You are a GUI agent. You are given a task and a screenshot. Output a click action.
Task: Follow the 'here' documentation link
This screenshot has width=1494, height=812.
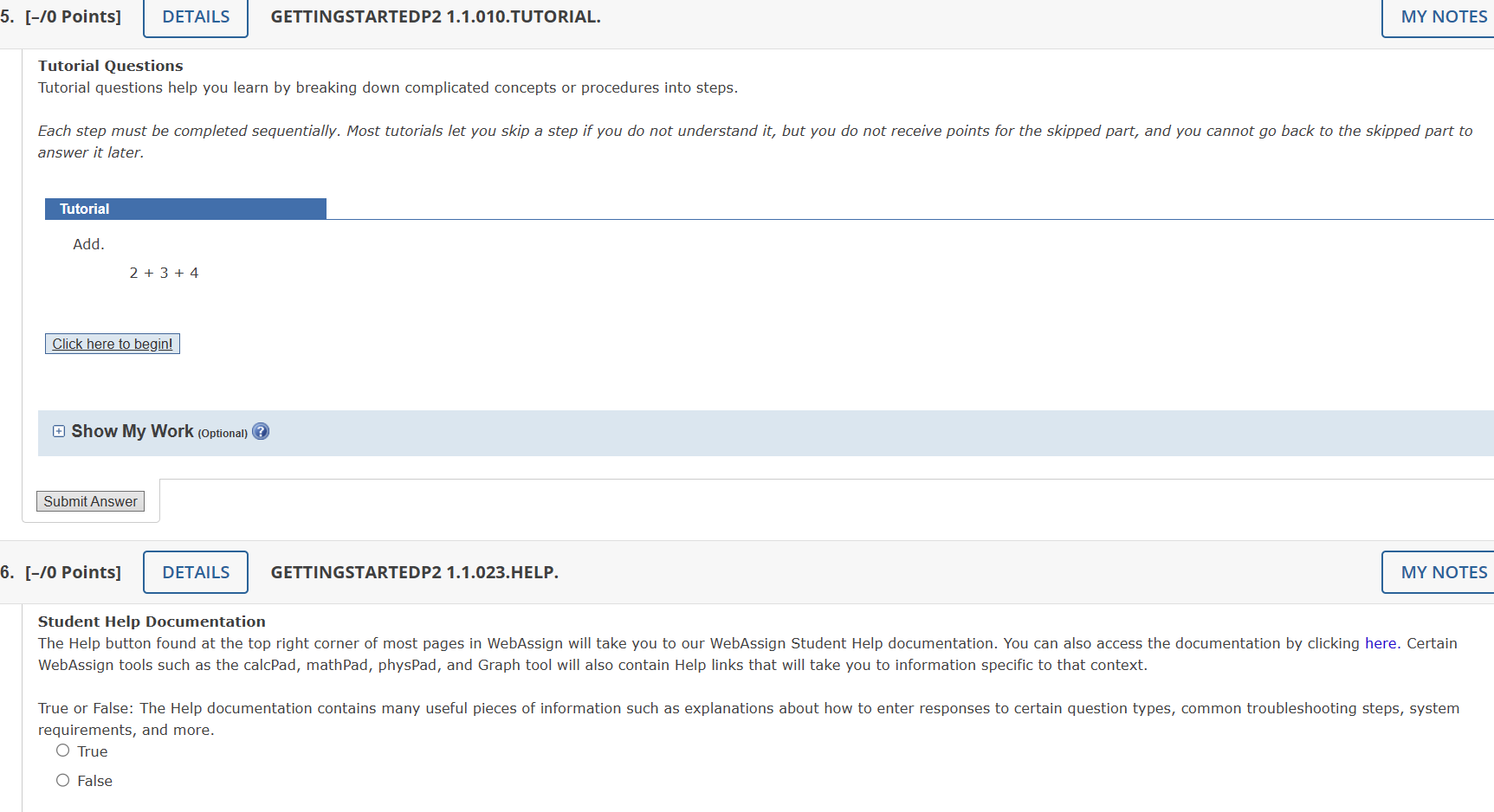(1381, 643)
